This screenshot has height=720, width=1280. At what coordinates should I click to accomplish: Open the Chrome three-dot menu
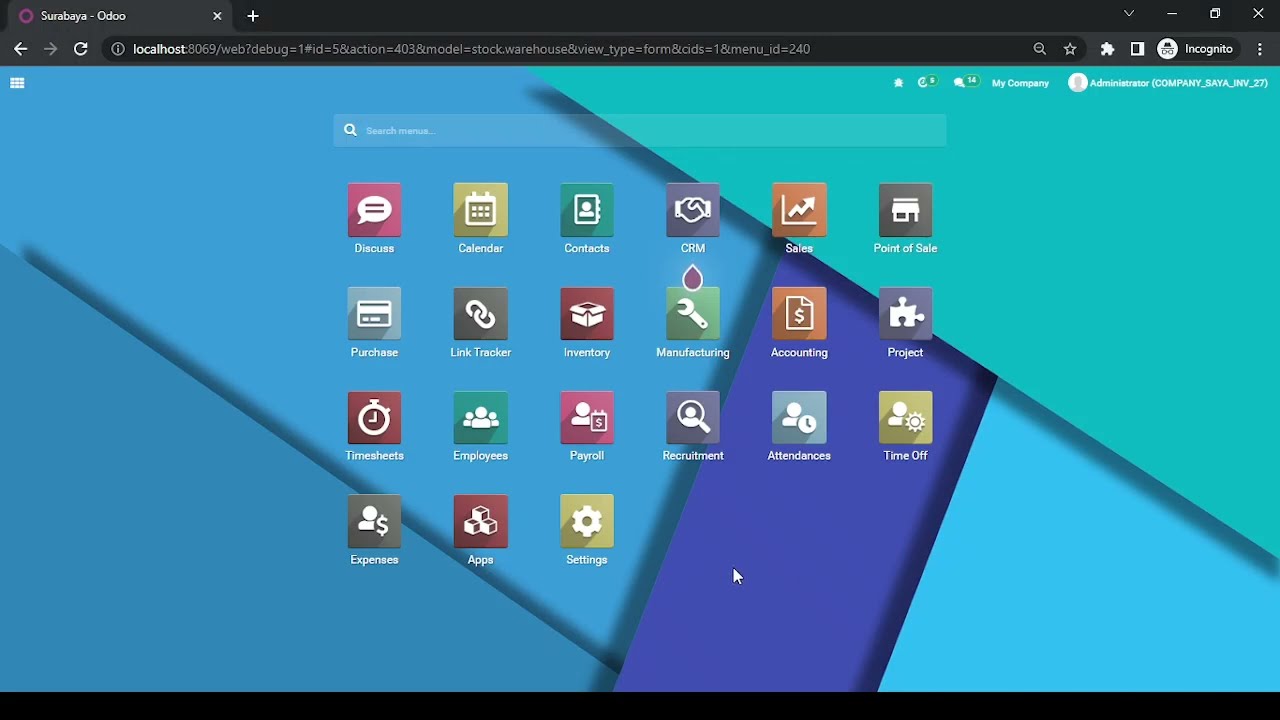coord(1260,49)
